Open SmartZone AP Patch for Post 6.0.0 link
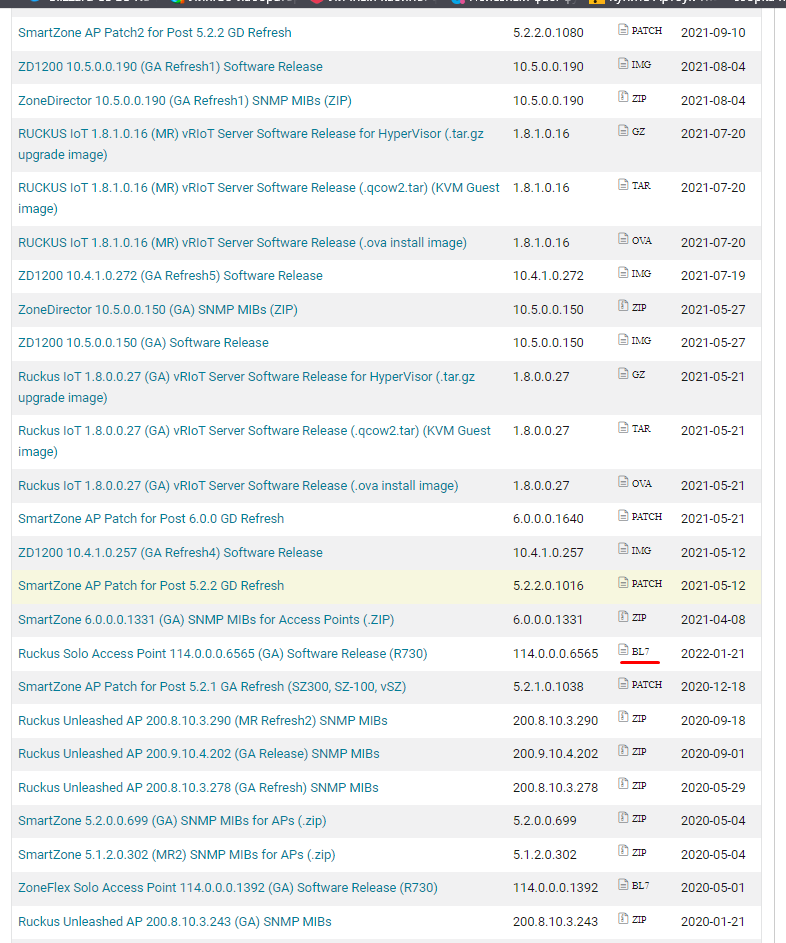The image size is (786, 943). coord(151,518)
